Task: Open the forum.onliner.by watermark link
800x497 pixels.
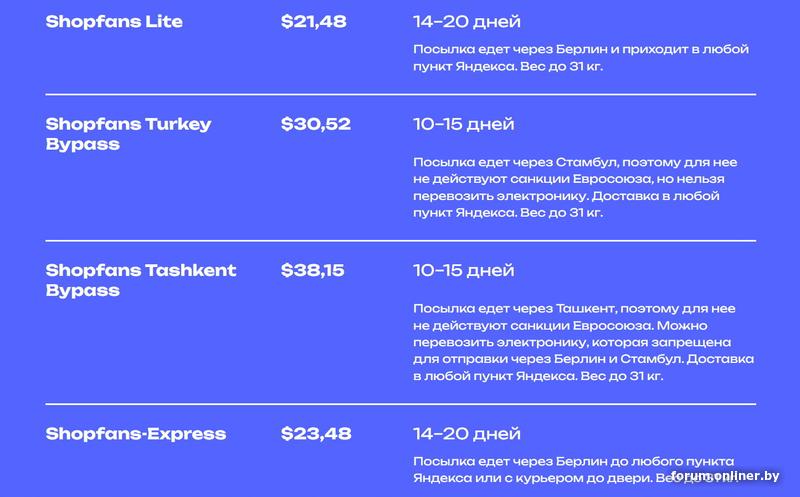Action: [x=727, y=476]
